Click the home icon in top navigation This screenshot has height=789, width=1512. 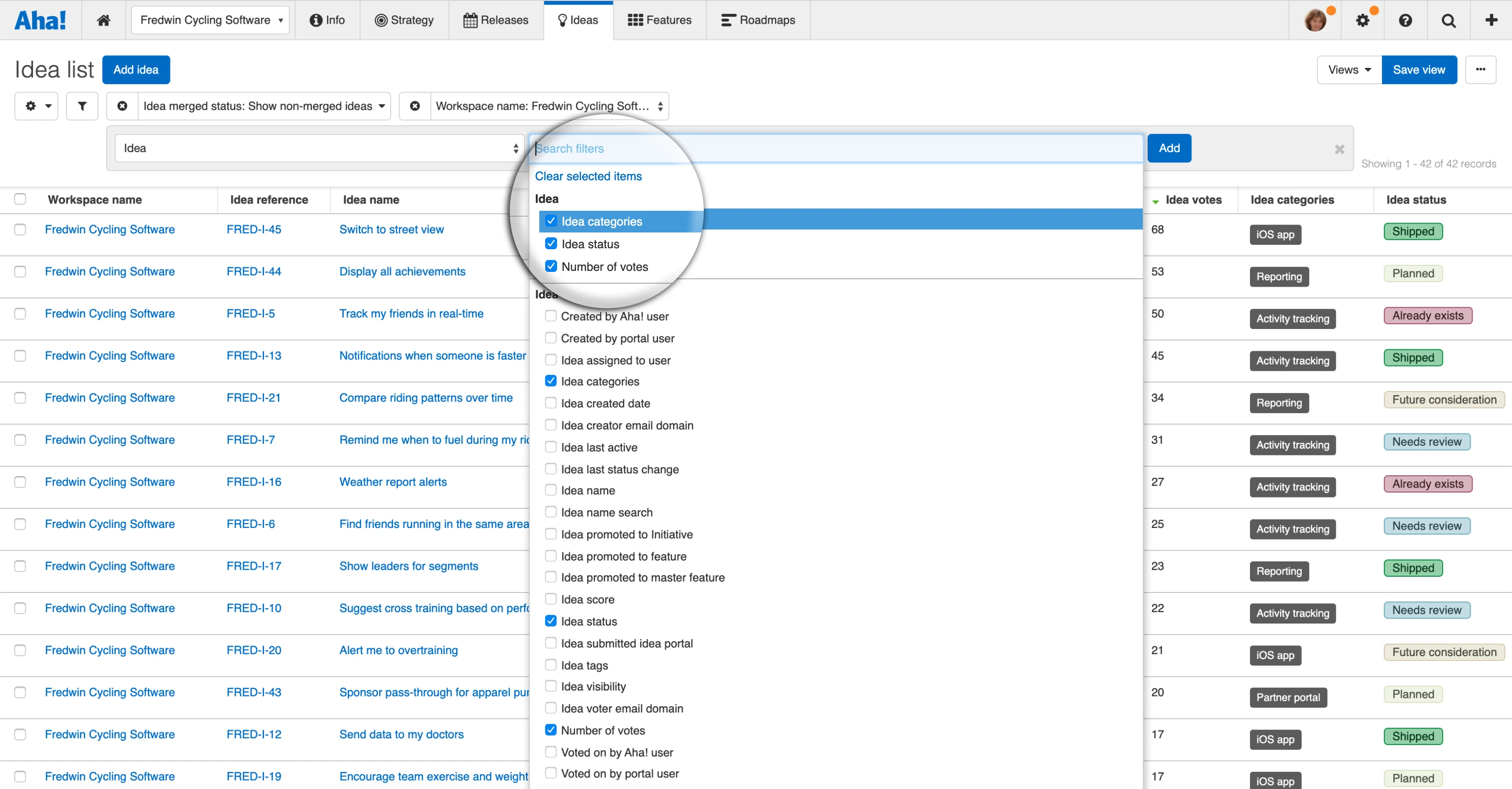pyautogui.click(x=103, y=20)
